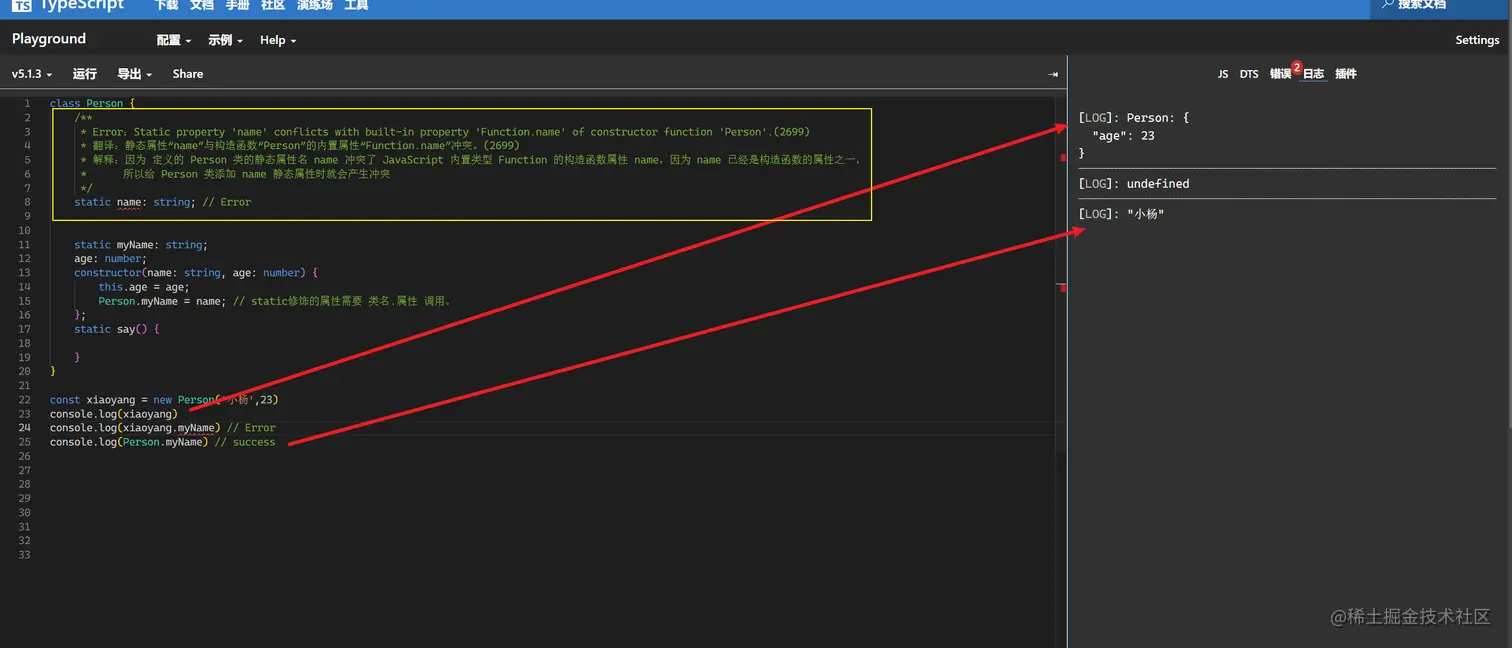Open the 下载 nav link

pos(166,5)
